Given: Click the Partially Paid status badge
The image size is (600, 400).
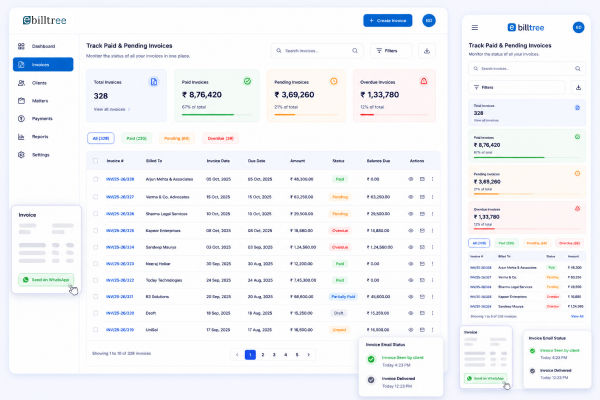Looking at the screenshot, I should 343,297.
